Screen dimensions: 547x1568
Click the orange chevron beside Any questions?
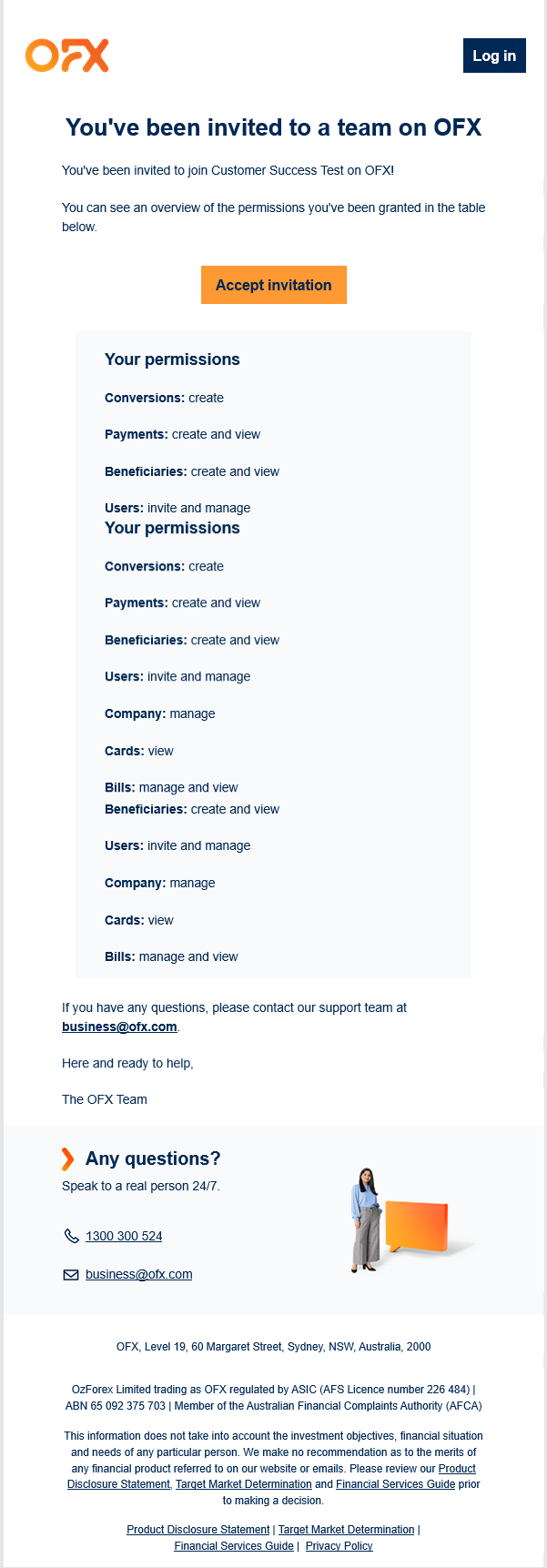click(67, 1158)
